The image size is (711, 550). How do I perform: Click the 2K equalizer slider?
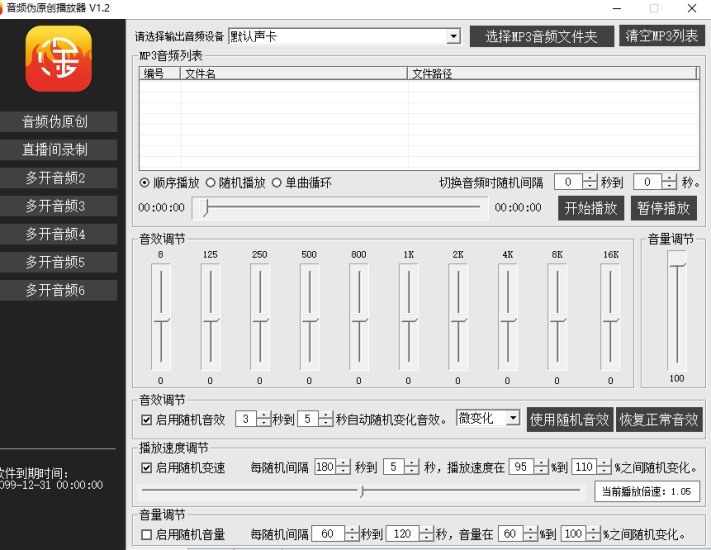458,317
